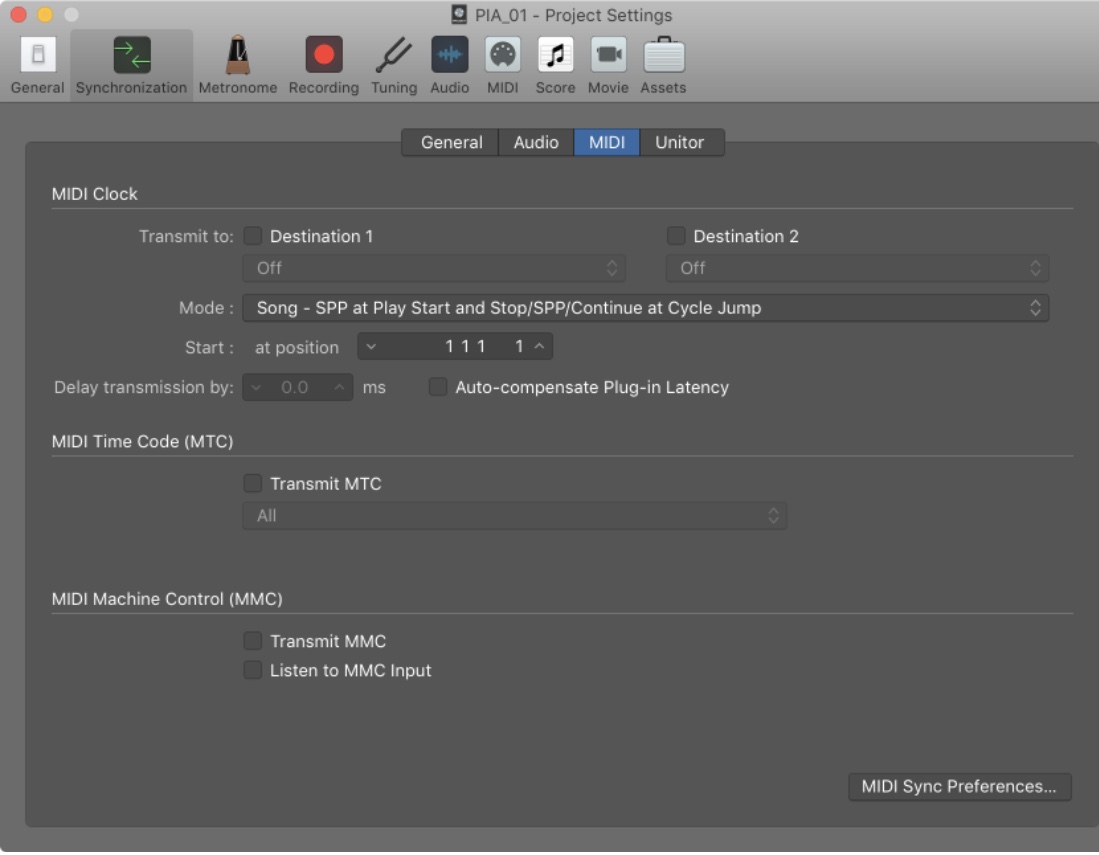Toggle Auto-compensate Plug-in Latency
The width and height of the screenshot is (1099, 855).
pos(437,387)
